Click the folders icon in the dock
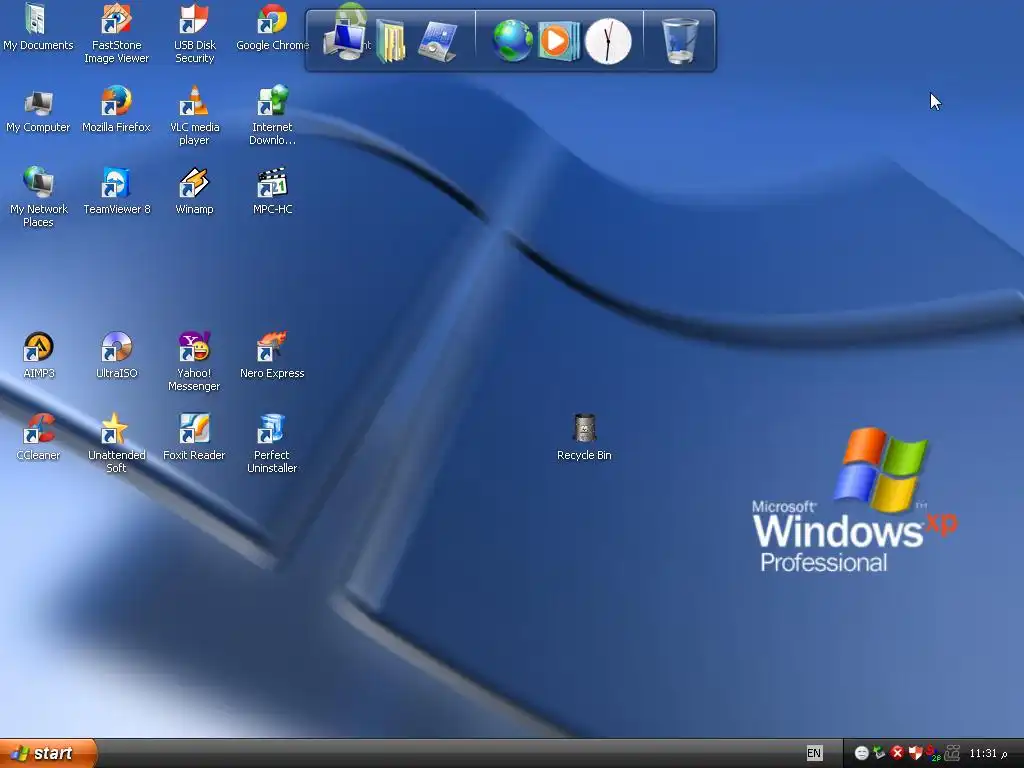The width and height of the screenshot is (1024, 768). click(391, 40)
